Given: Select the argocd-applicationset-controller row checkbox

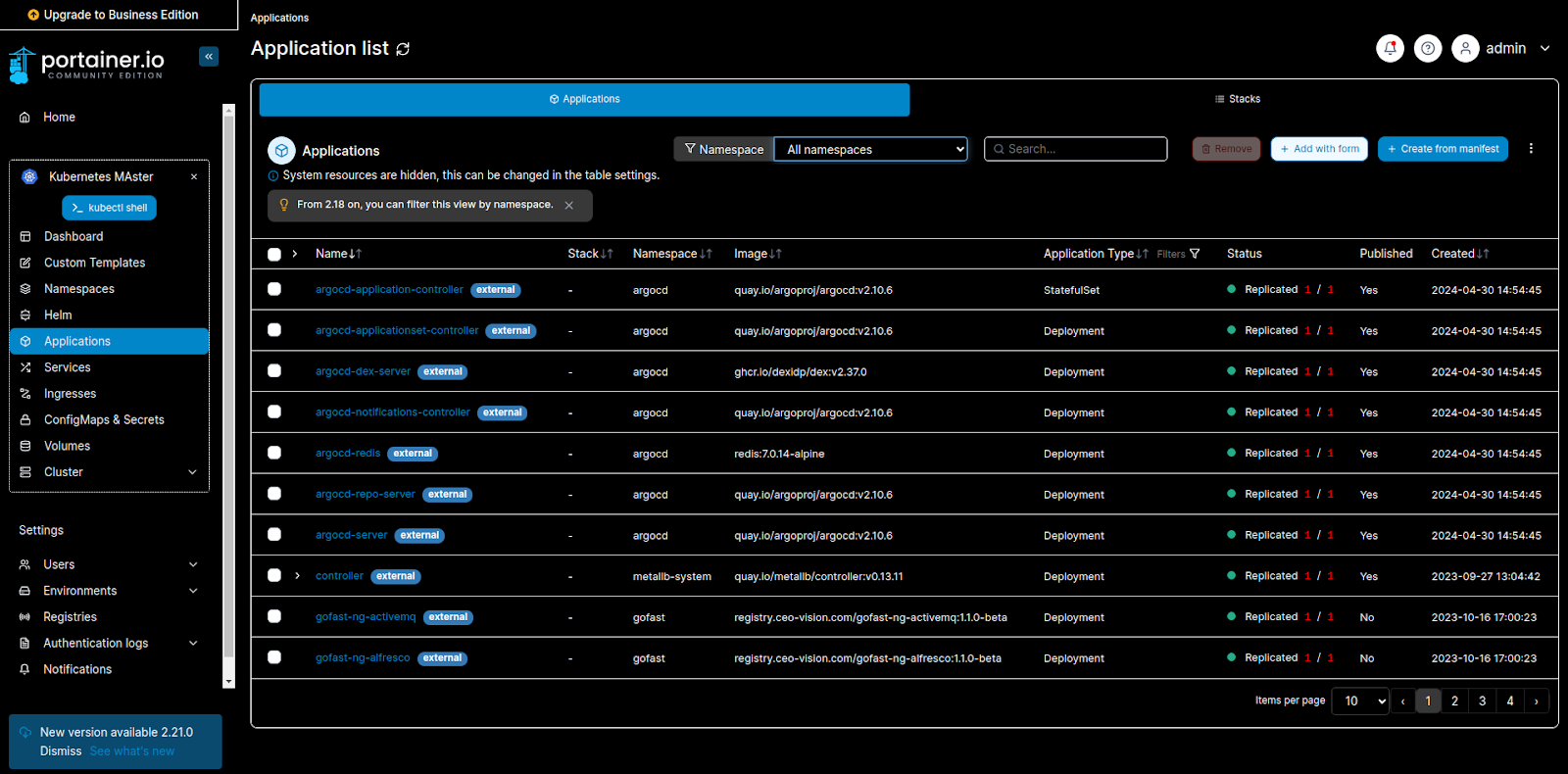Looking at the screenshot, I should (274, 330).
